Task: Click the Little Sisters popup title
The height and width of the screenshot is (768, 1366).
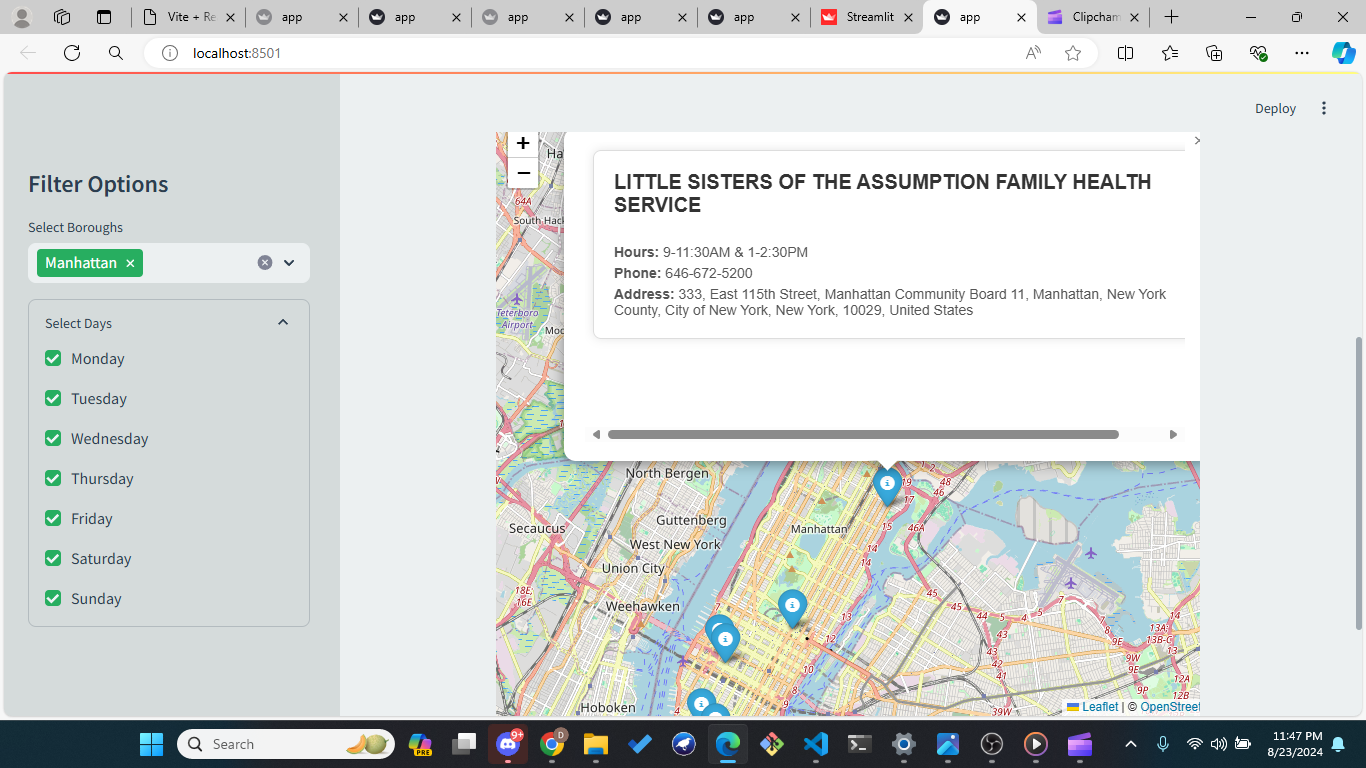Action: coord(883,193)
